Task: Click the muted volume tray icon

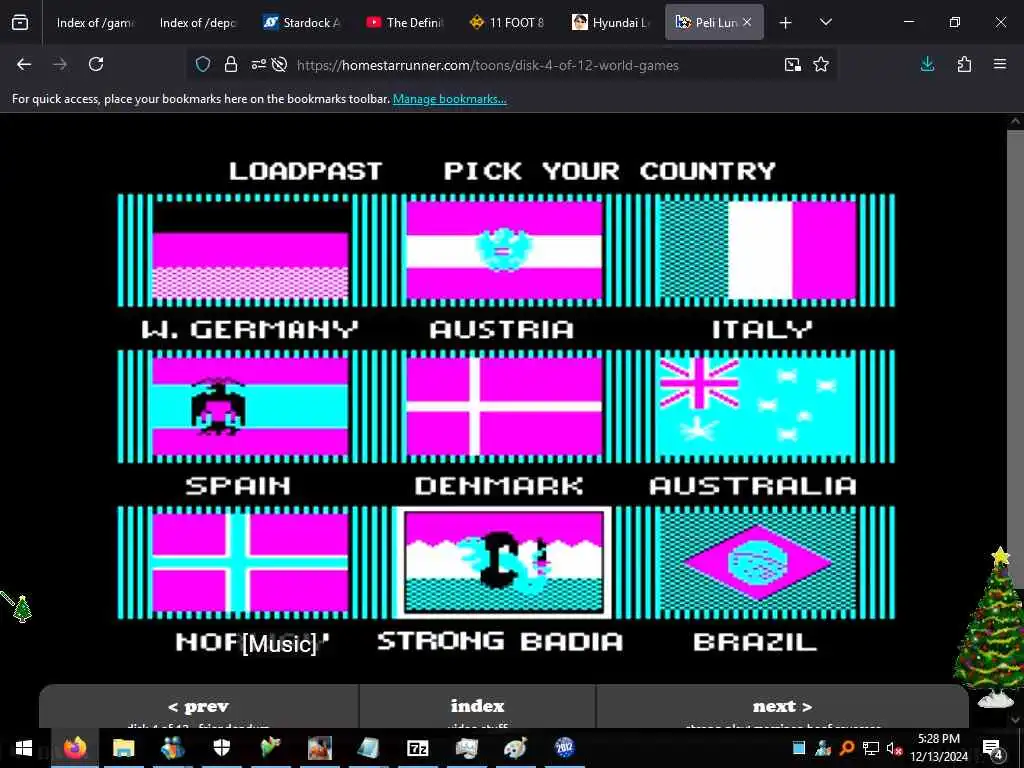Action: pyautogui.click(x=895, y=748)
